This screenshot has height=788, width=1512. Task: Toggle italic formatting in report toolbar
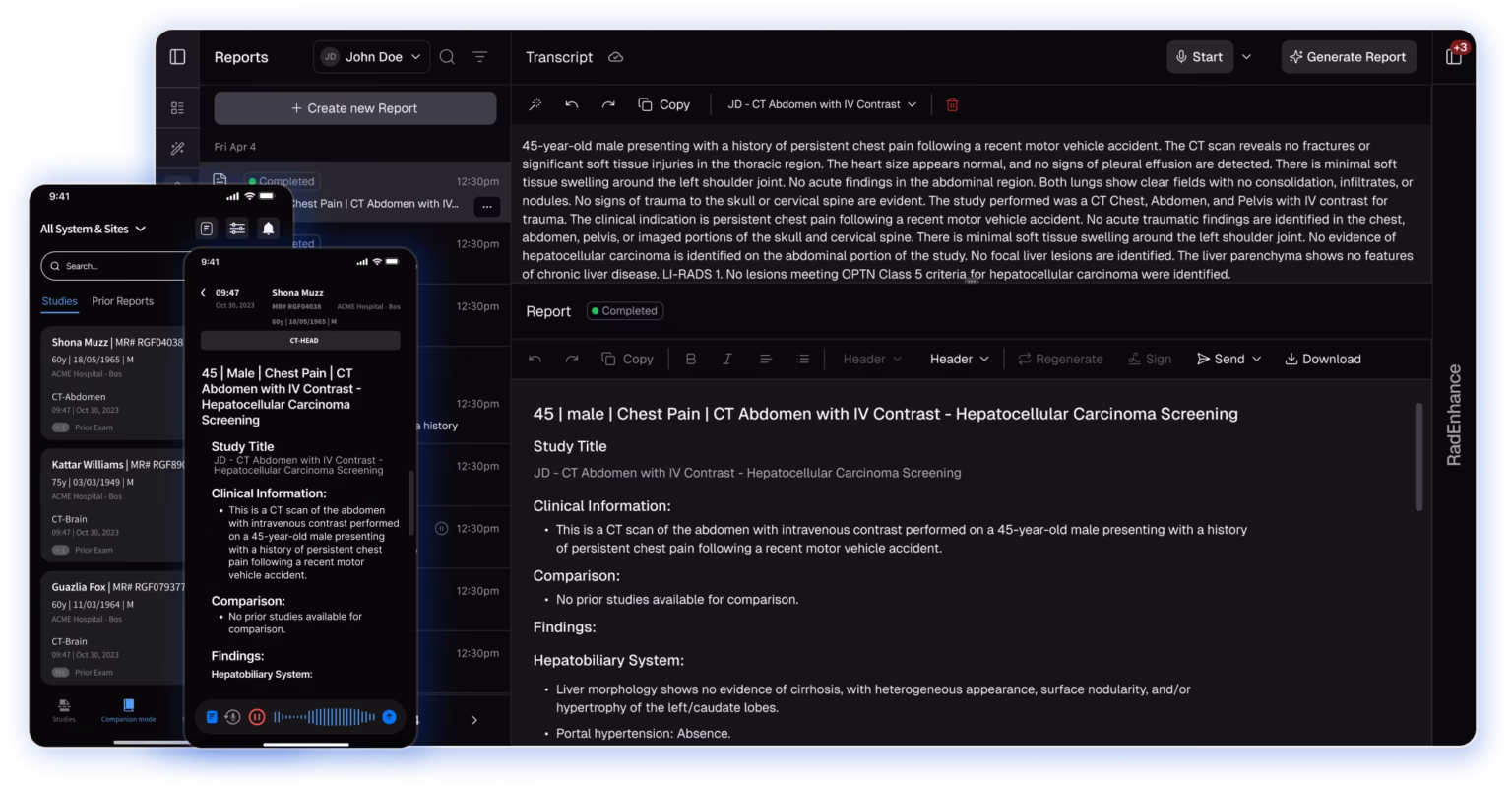[x=727, y=359]
